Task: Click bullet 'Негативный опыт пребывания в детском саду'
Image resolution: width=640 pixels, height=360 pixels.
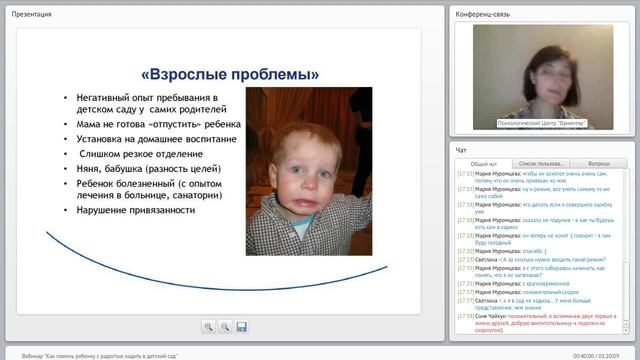Action: tap(151, 103)
